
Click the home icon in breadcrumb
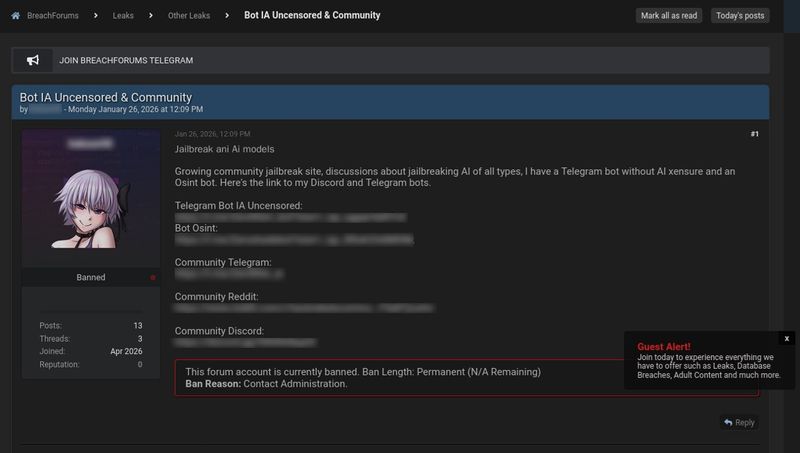16,16
